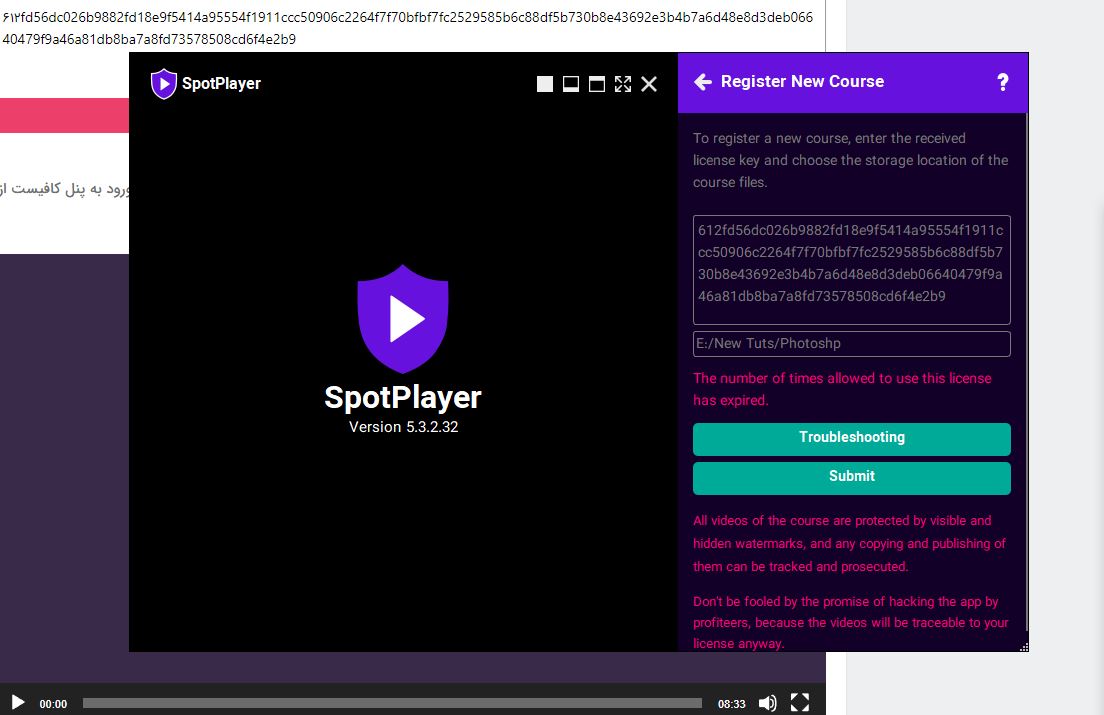Screen dimensions: 1104x715
Task: Play the video in the bottom player
Action: 18,703
